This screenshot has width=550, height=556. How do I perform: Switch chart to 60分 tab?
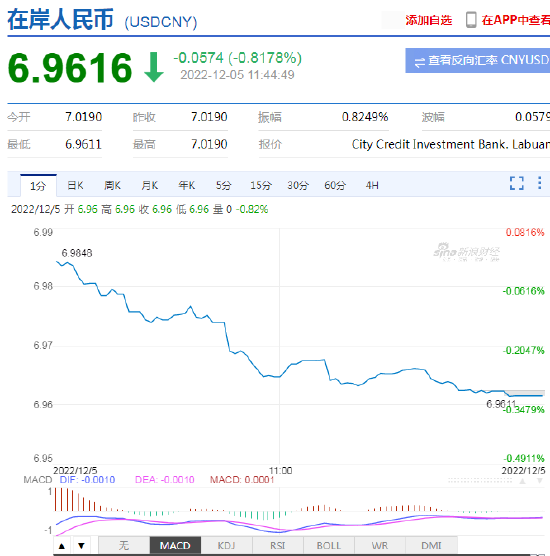(335, 185)
